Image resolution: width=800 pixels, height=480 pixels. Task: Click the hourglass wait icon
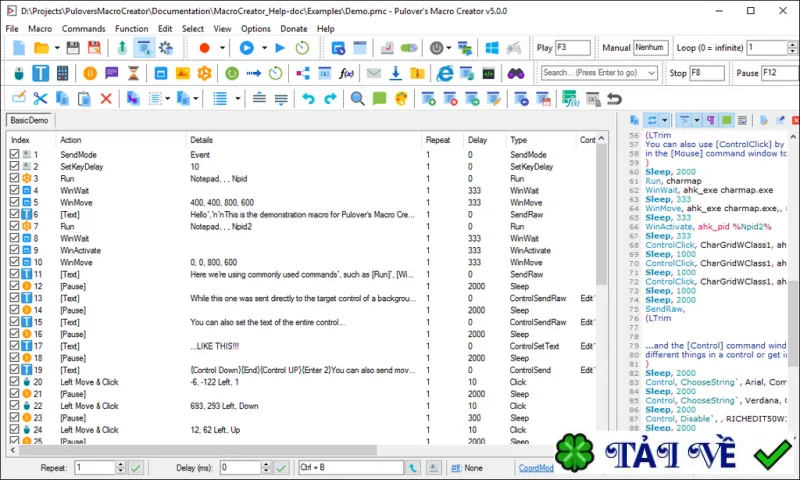133,73
